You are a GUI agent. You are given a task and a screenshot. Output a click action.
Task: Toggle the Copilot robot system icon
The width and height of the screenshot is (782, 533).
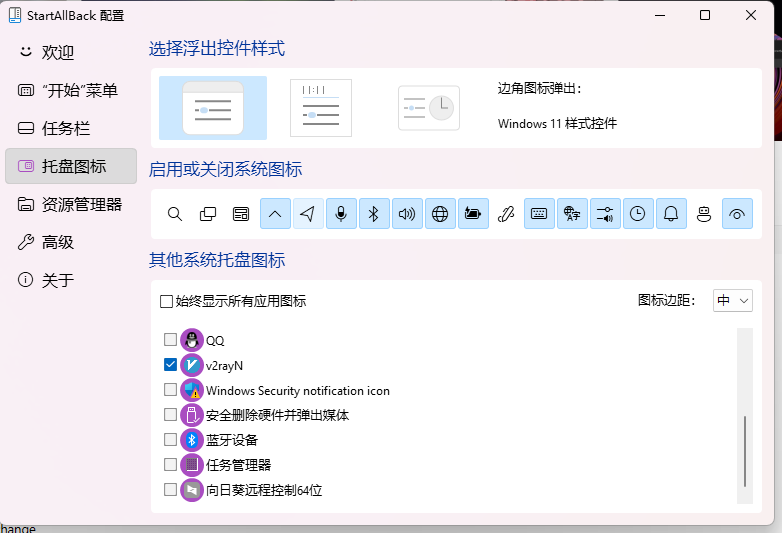coord(704,214)
